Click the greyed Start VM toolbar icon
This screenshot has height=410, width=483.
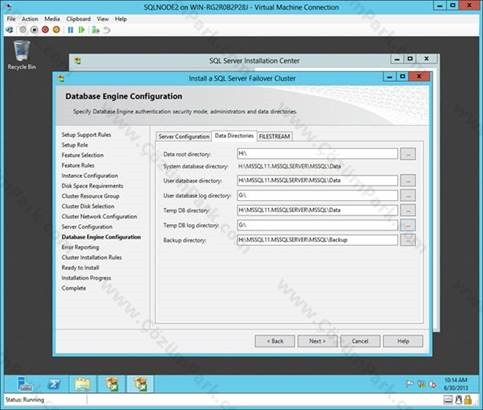(23, 30)
